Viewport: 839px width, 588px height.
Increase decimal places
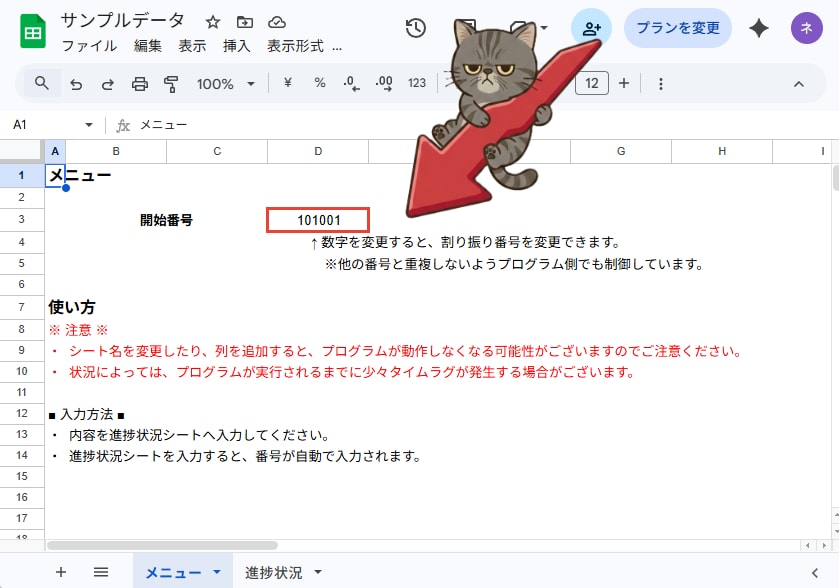[x=384, y=83]
